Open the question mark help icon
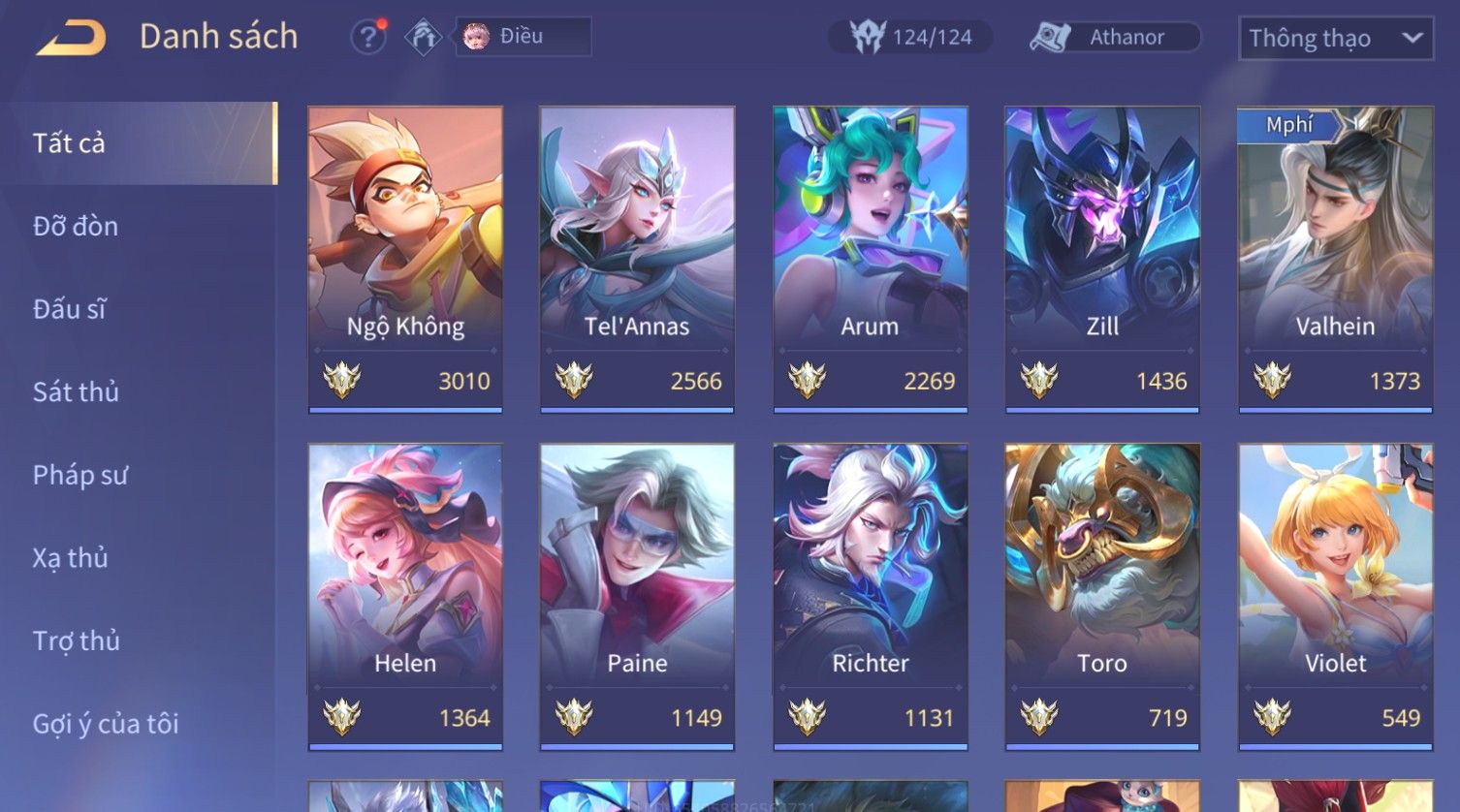This screenshot has width=1460, height=812. coord(368,37)
